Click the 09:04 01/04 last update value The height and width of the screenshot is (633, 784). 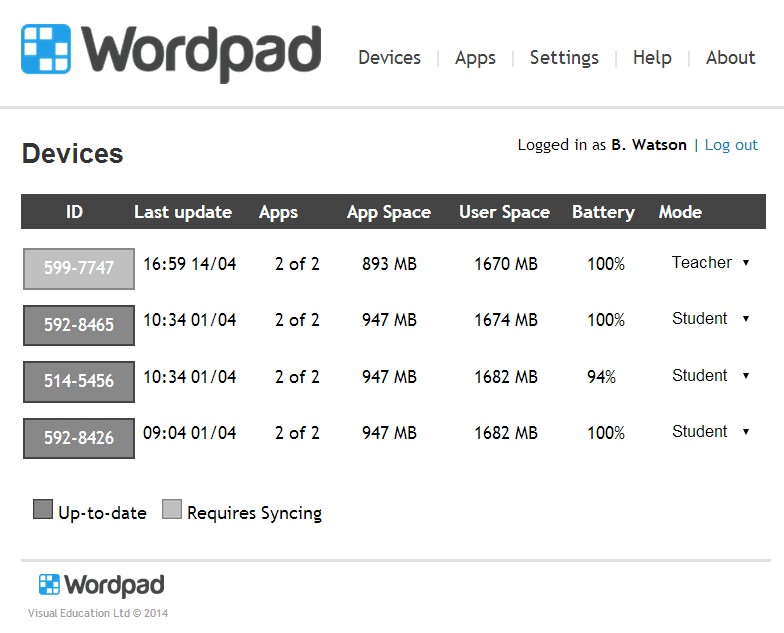190,433
